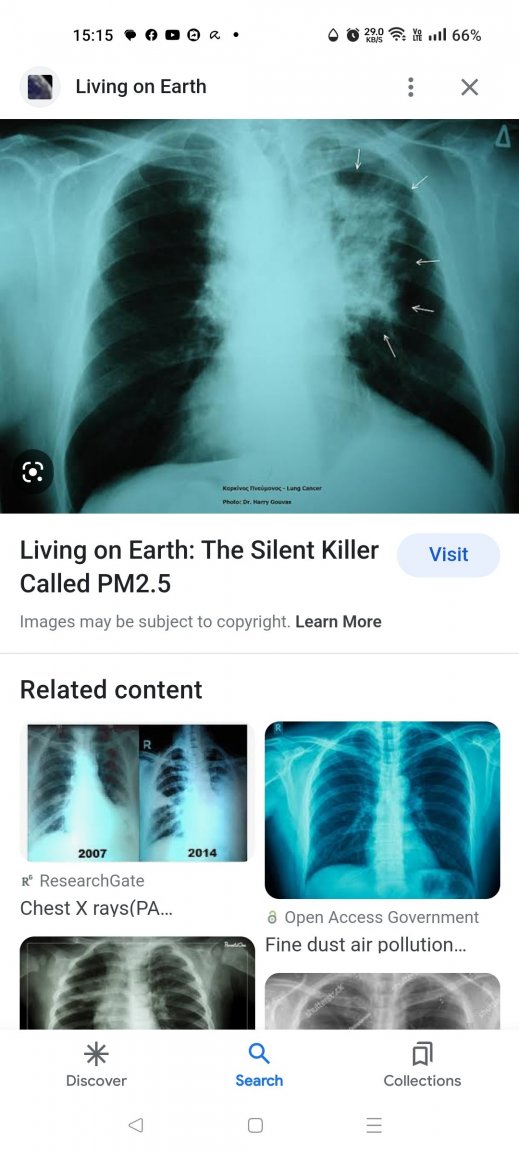Tap the Discover asterisk icon
The image size is (519, 1152).
tap(96, 1055)
